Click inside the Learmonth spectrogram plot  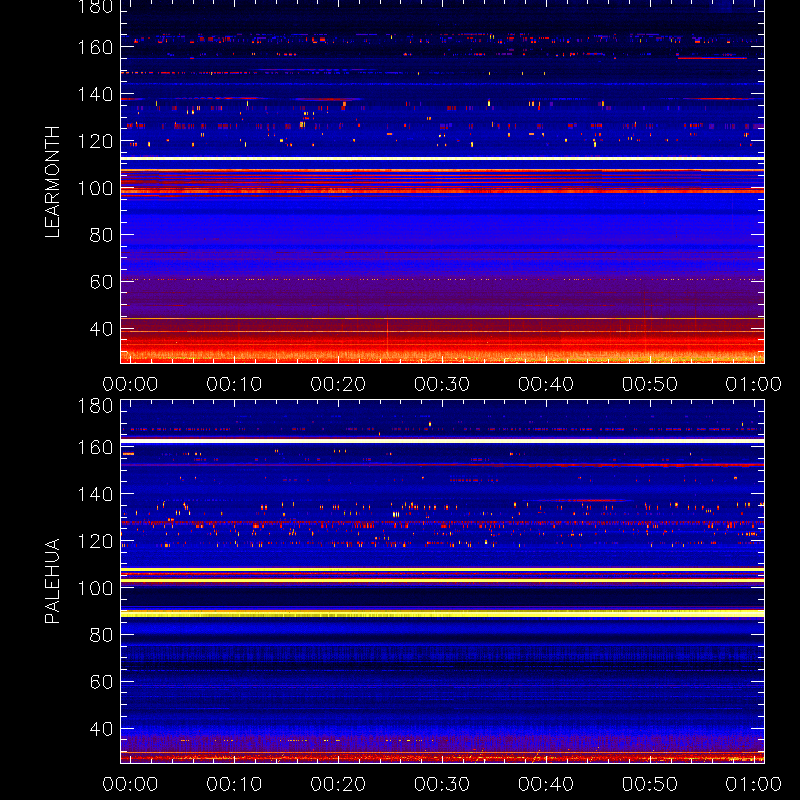[x=442, y=182]
